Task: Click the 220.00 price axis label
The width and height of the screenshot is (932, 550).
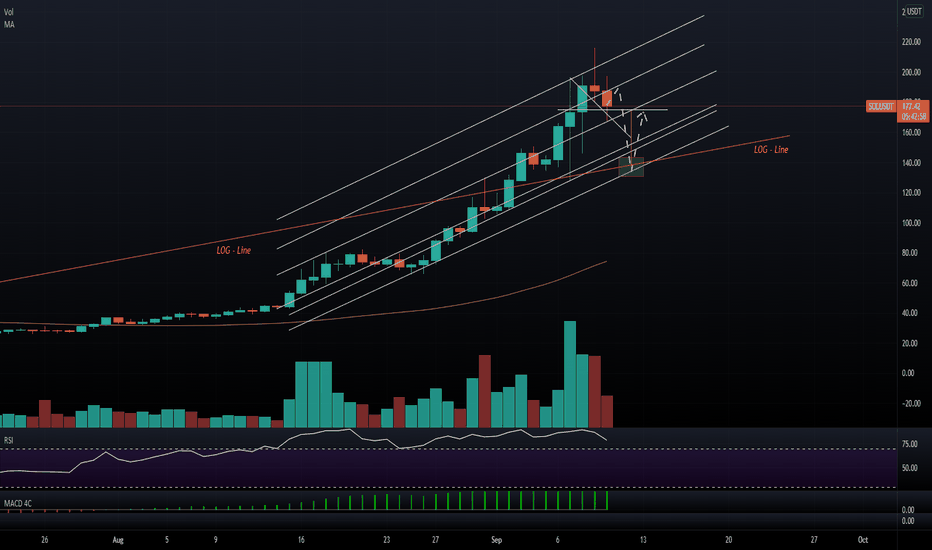Action: coord(911,42)
